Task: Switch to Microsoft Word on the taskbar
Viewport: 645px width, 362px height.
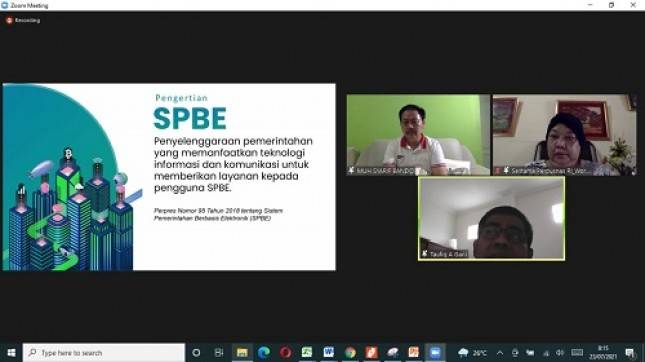Action: tap(328, 353)
